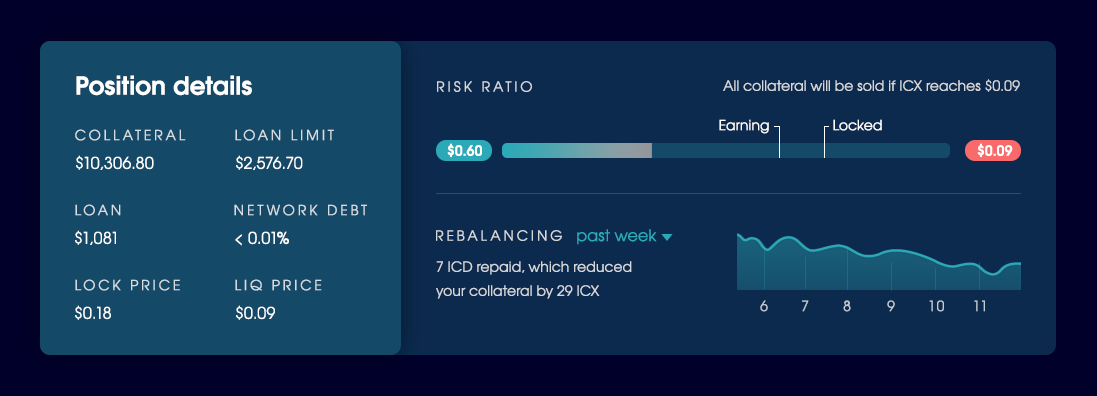The image size is (1097, 396).
Task: Click the liq price value $0.09
Action: click(x=255, y=313)
